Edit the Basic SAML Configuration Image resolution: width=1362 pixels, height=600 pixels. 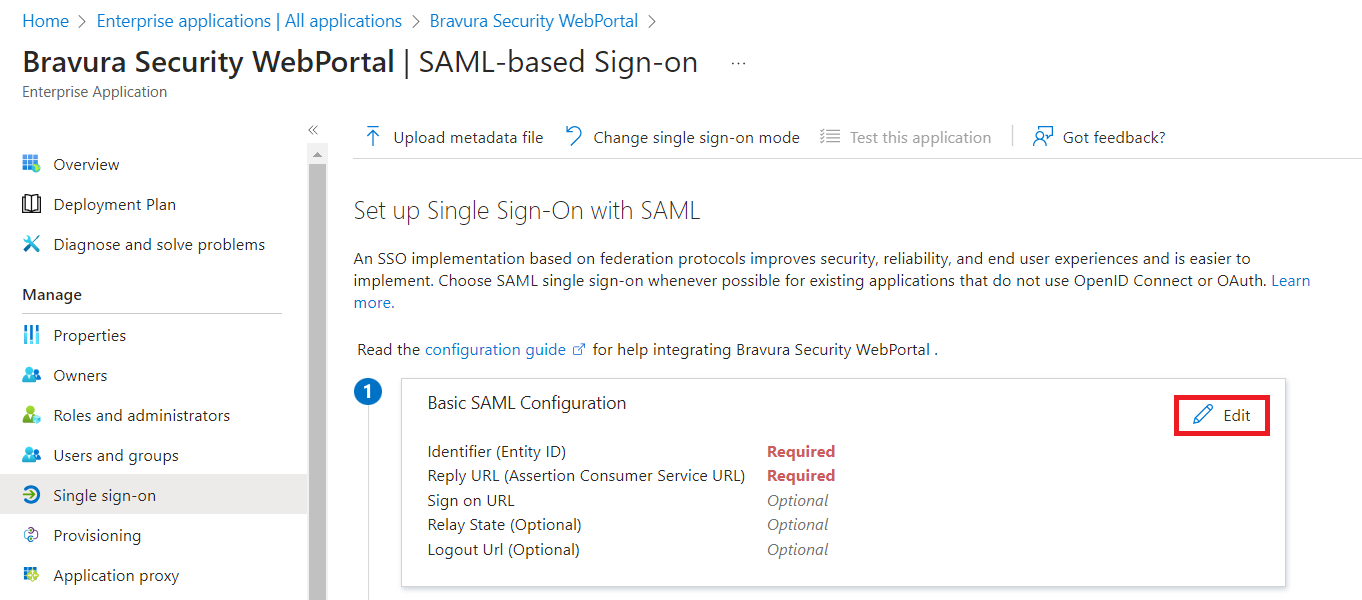point(1221,415)
